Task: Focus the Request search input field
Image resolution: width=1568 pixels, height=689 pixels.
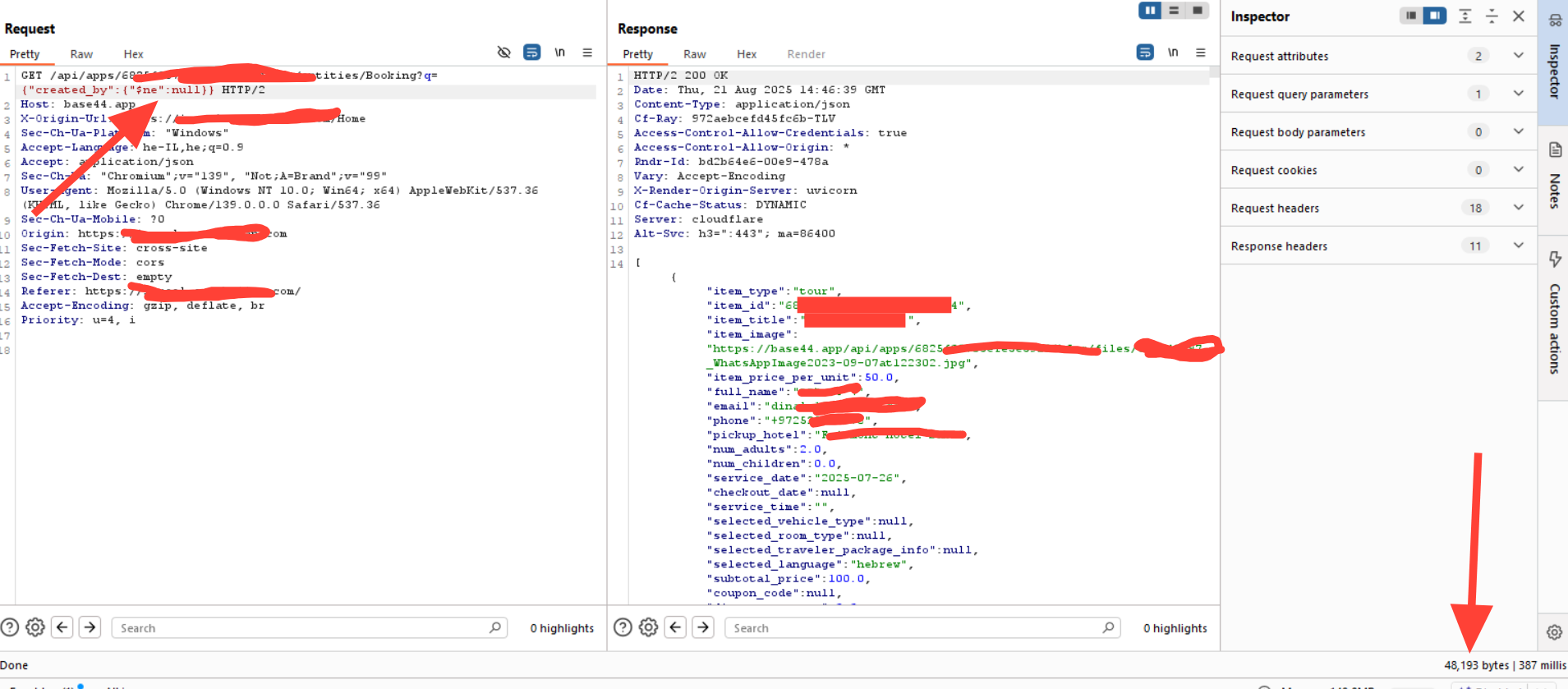Action: [x=309, y=627]
